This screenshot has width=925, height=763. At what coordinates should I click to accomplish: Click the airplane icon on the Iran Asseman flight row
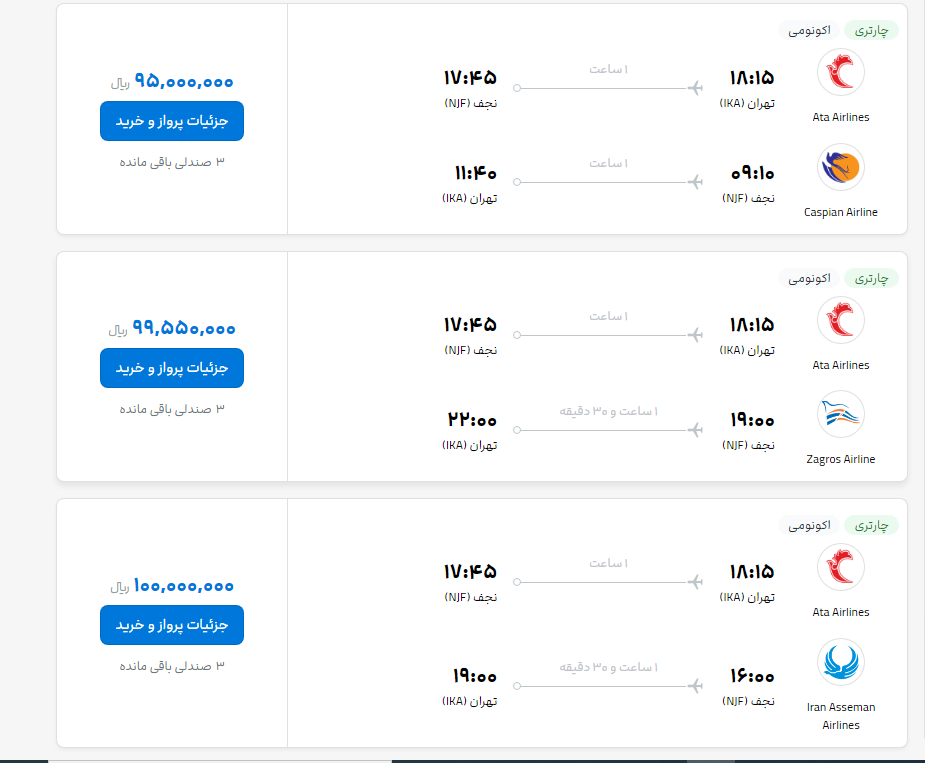(696, 685)
